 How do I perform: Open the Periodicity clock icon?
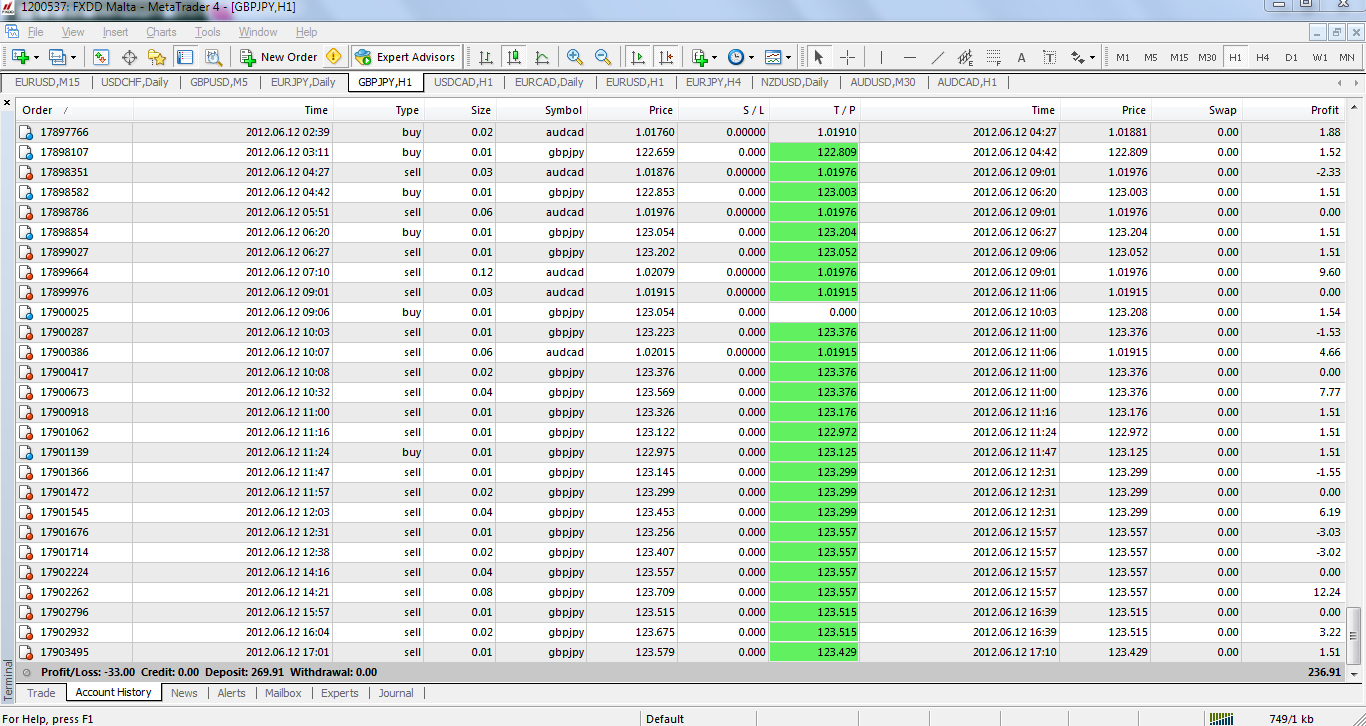[x=735, y=57]
